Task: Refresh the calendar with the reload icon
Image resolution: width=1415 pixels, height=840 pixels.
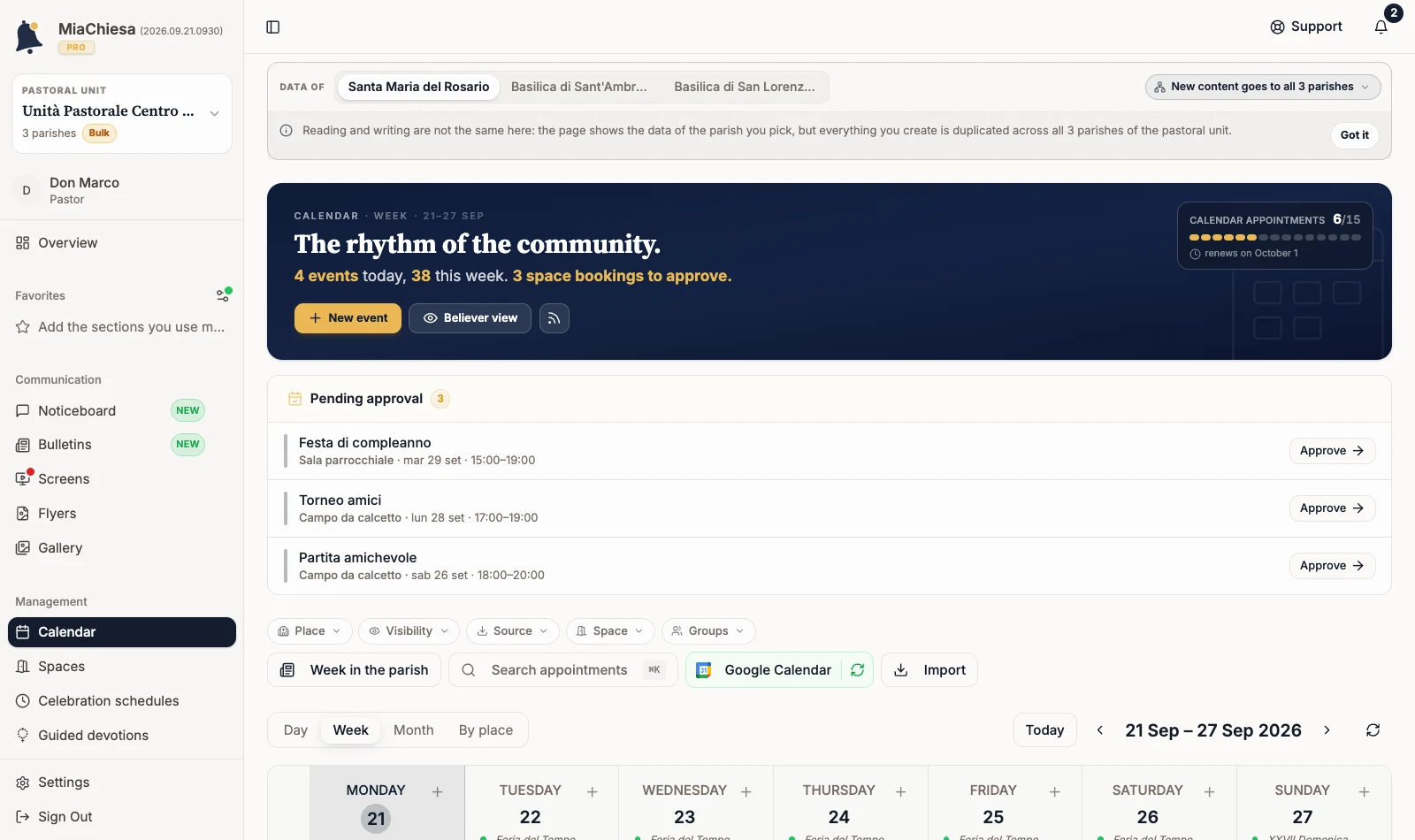Action: coord(1373,730)
